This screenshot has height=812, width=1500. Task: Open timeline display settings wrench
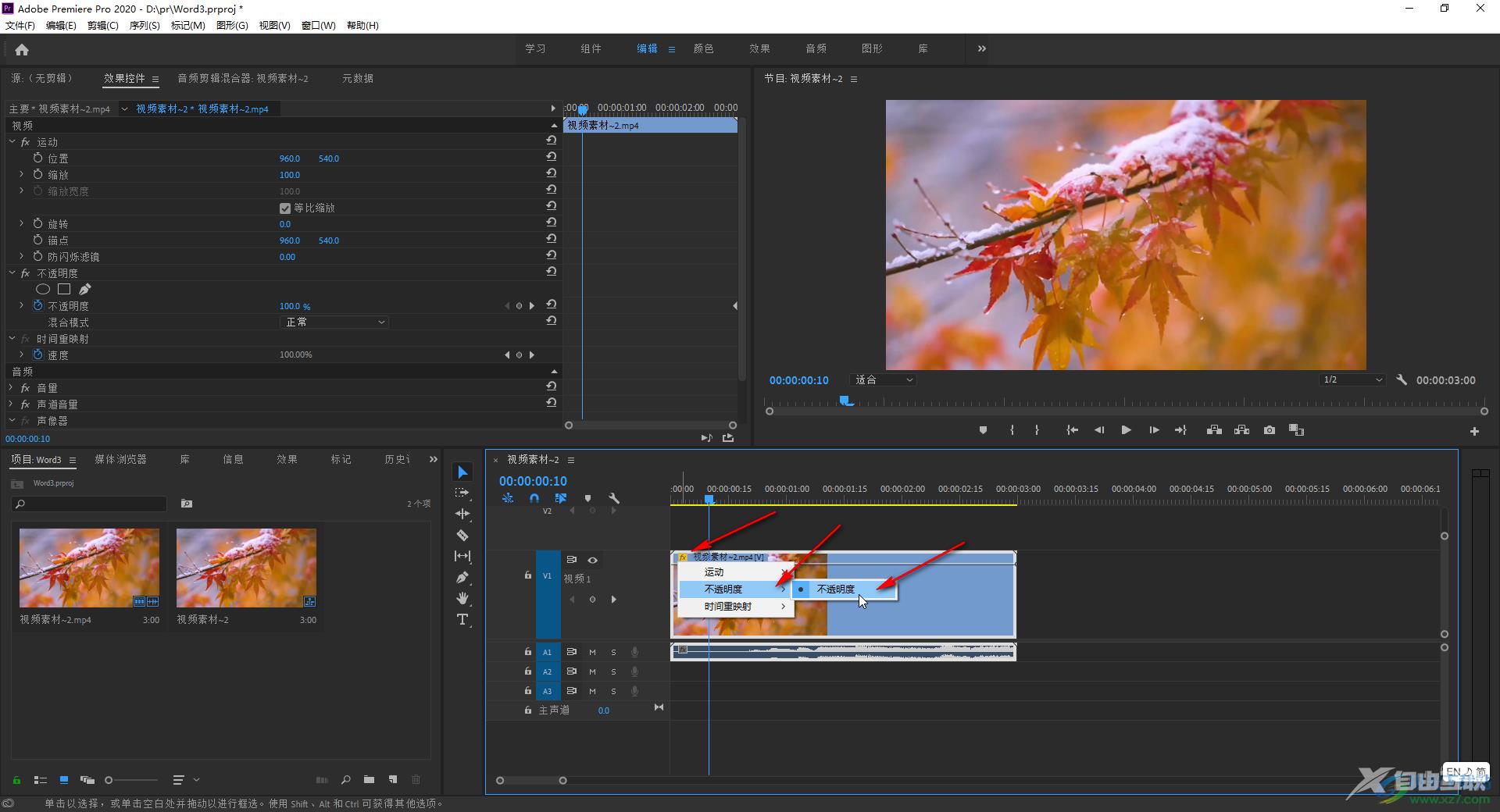pyautogui.click(x=614, y=498)
